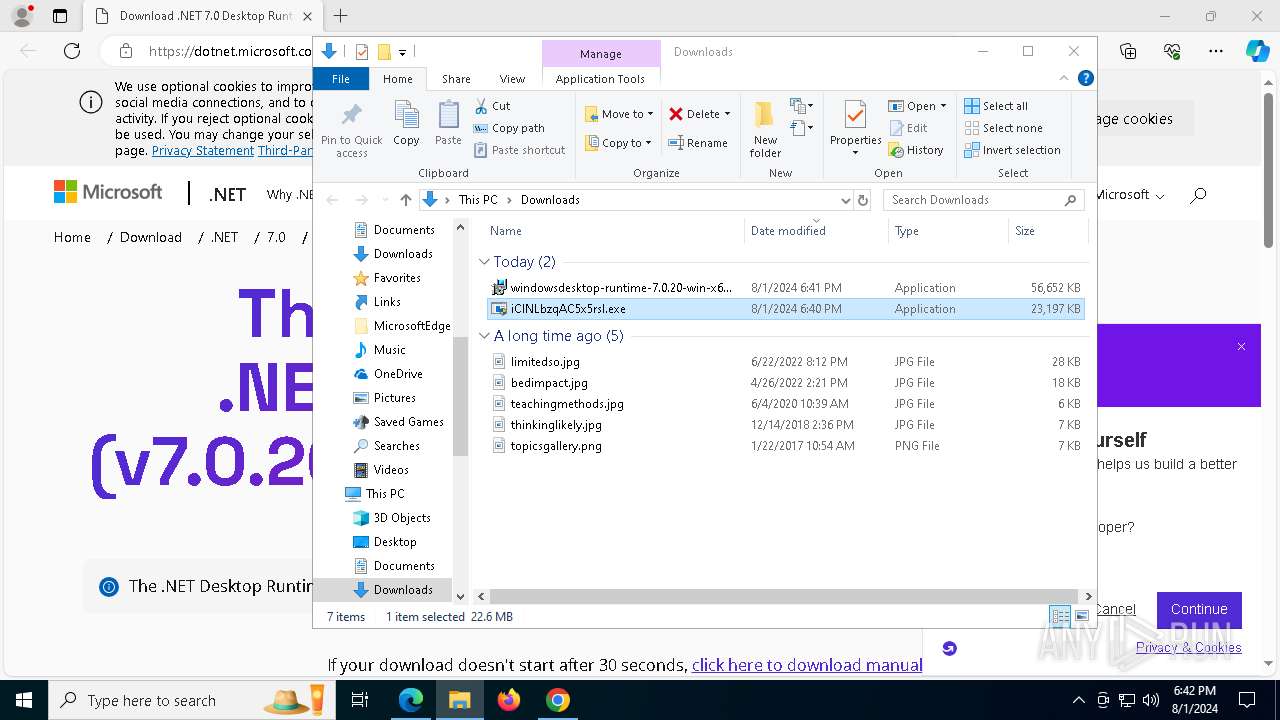Click Select none in ribbon

(x=1003, y=128)
